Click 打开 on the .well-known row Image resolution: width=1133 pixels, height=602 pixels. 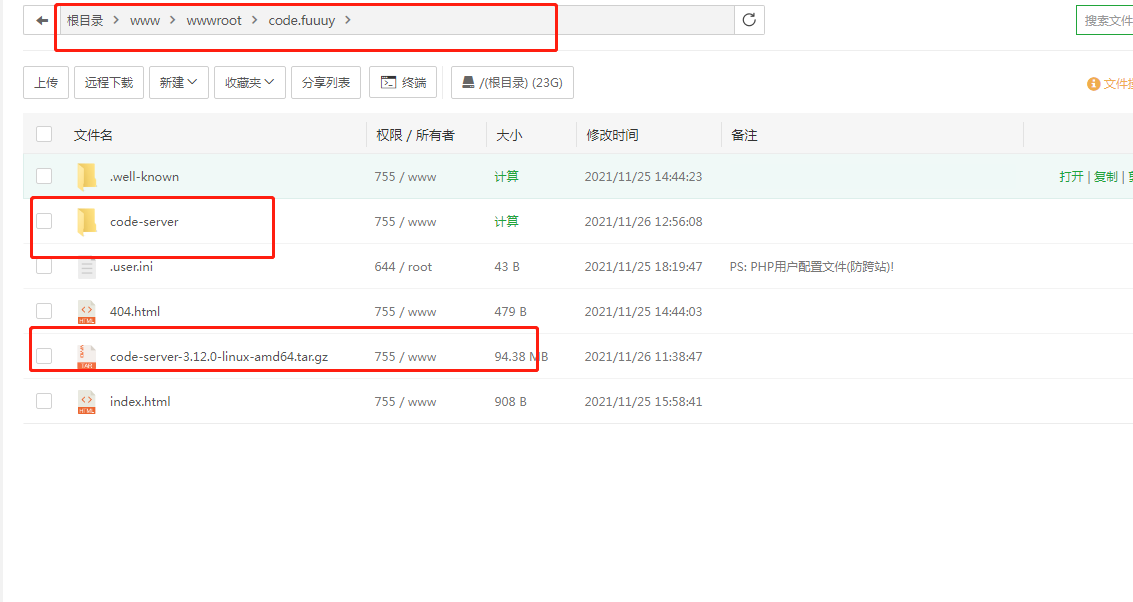point(1072,176)
